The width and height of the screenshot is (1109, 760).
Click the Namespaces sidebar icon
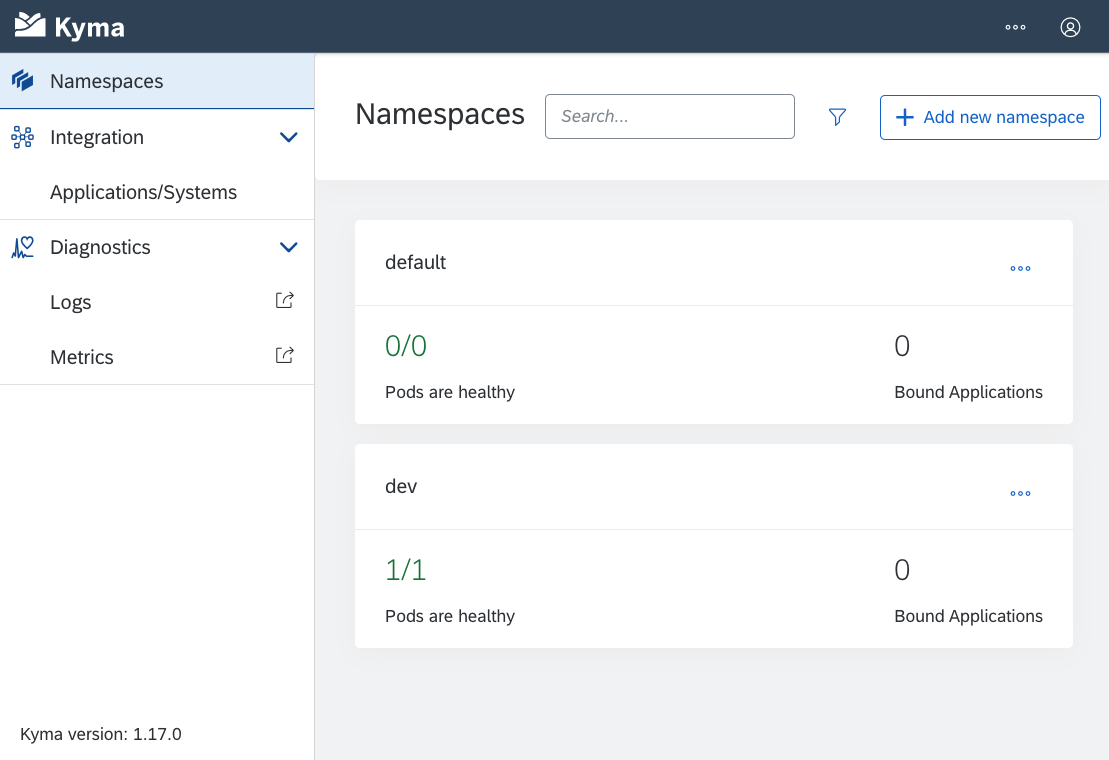pos(22,81)
